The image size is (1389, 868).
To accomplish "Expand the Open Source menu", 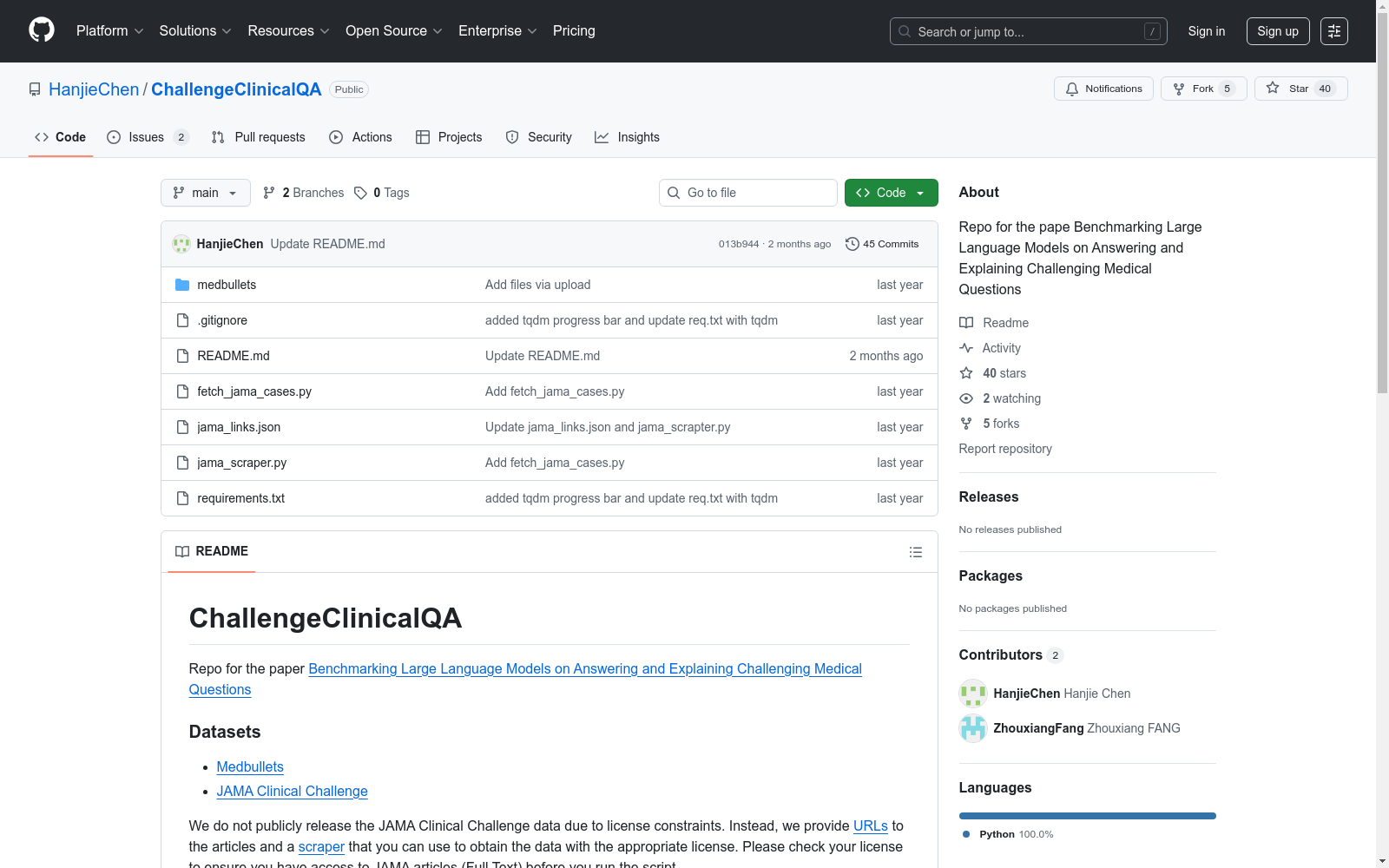I will [394, 31].
